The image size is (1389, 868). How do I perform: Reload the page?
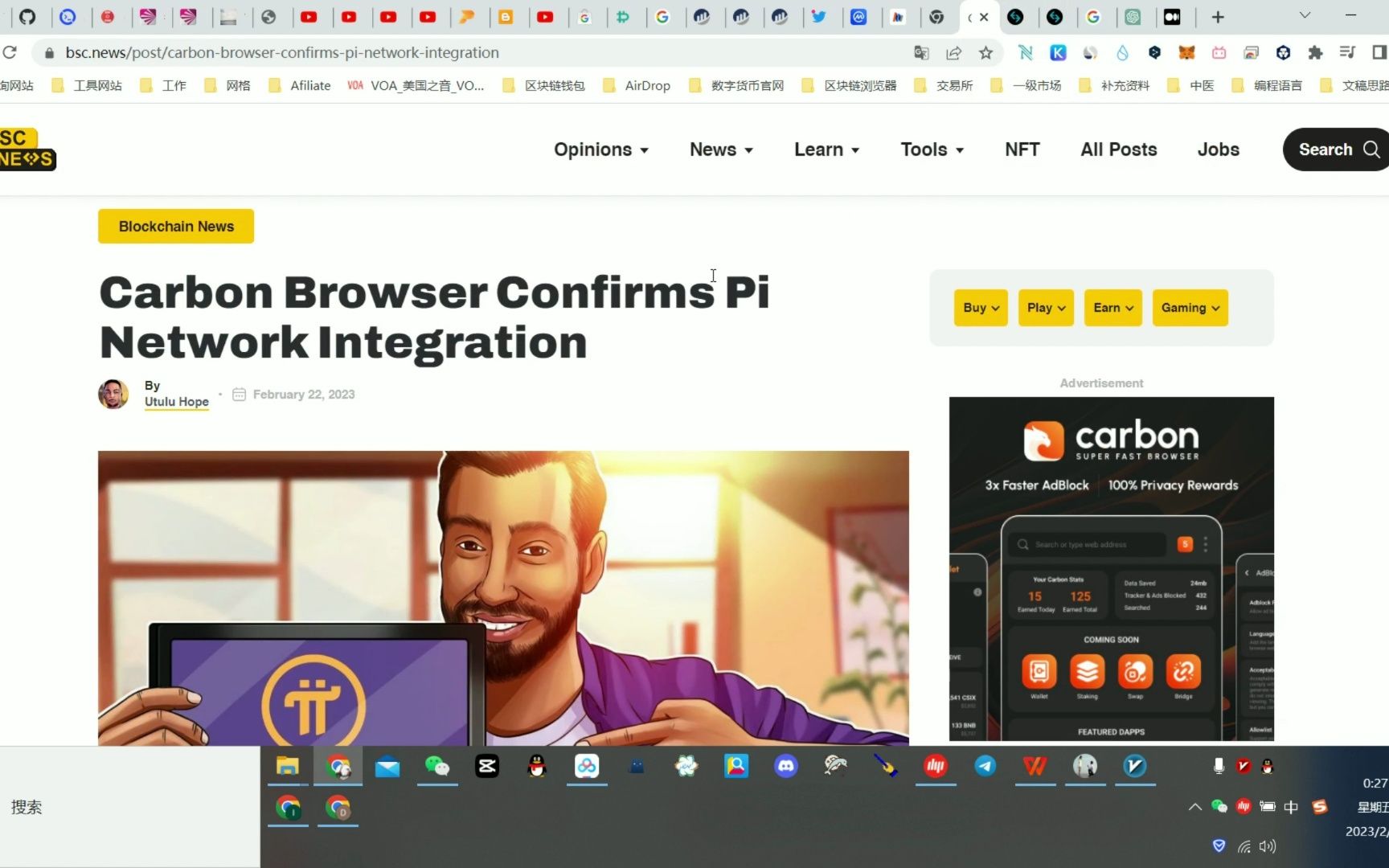10,53
